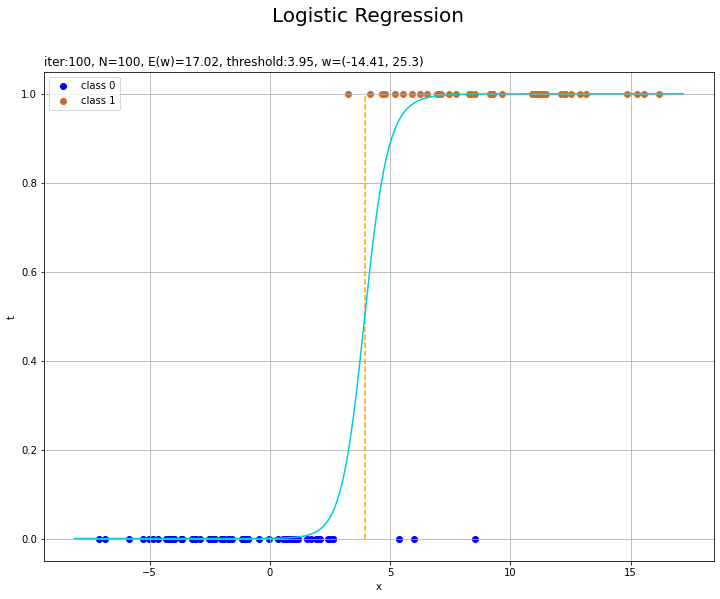The image size is (720, 599).
Task: Select the "class 0" legend label
Action: click(98, 86)
